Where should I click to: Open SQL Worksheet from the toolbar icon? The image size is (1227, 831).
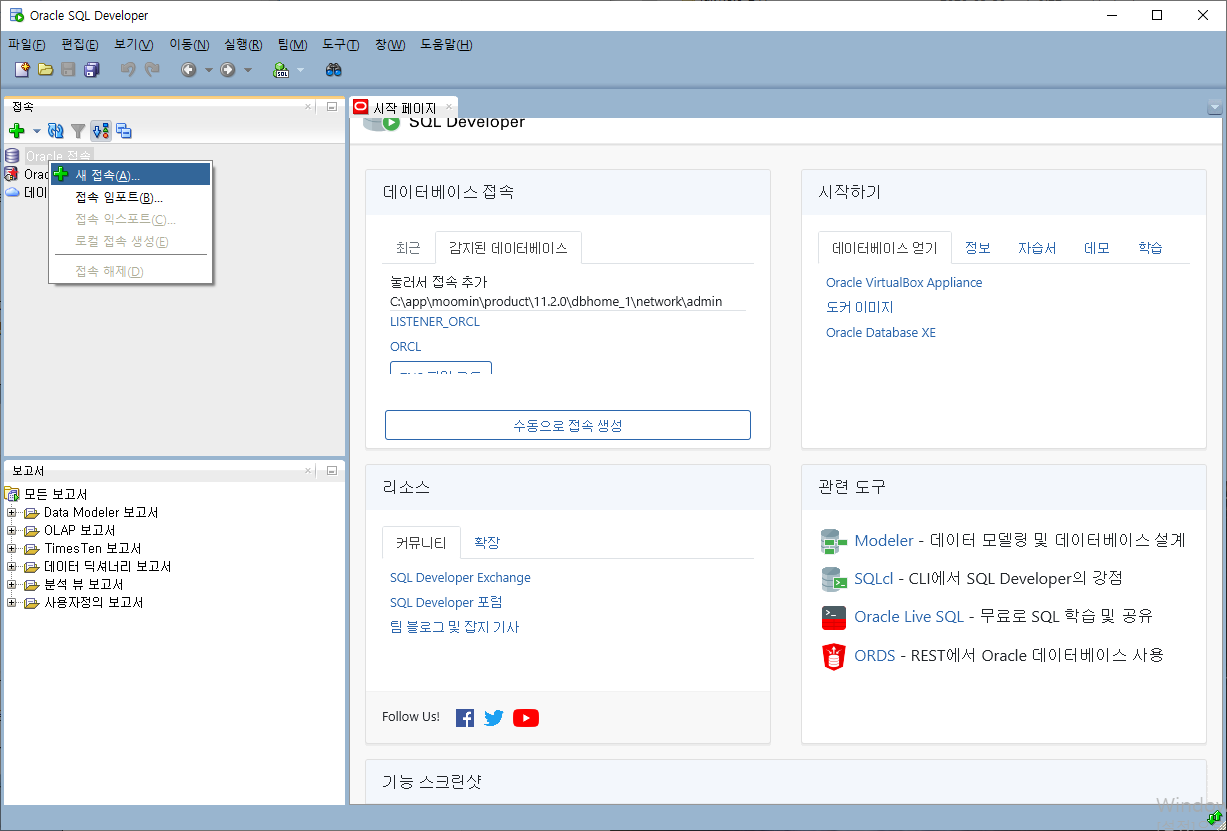(281, 70)
